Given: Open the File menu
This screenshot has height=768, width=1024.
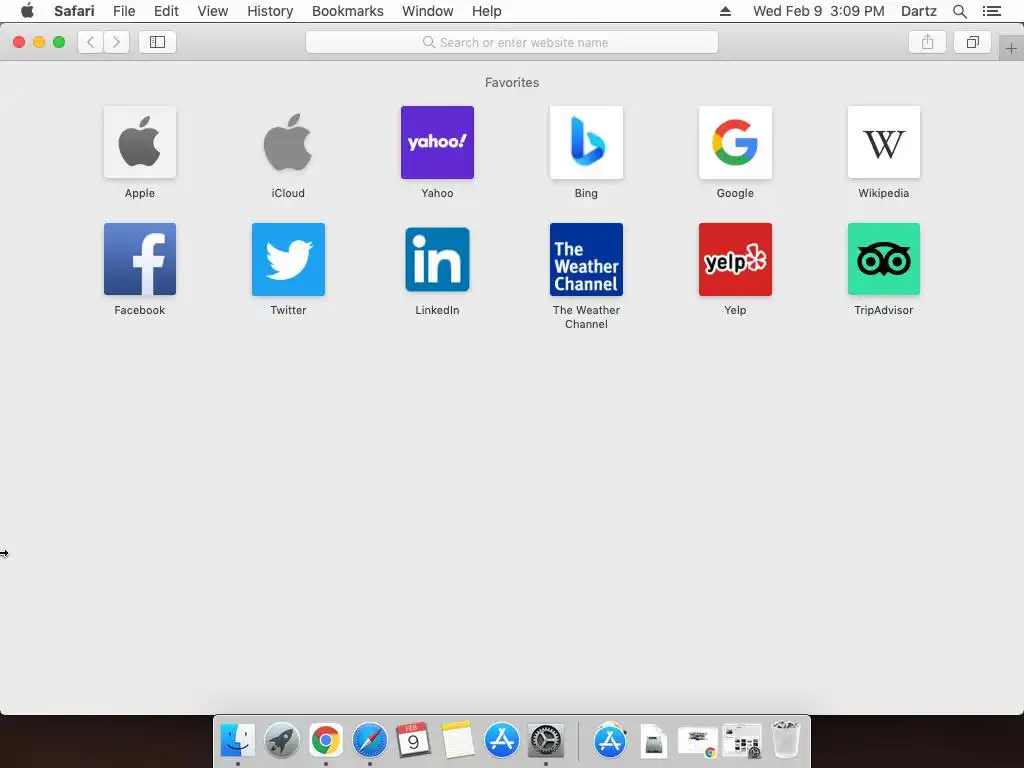Looking at the screenshot, I should (x=124, y=11).
